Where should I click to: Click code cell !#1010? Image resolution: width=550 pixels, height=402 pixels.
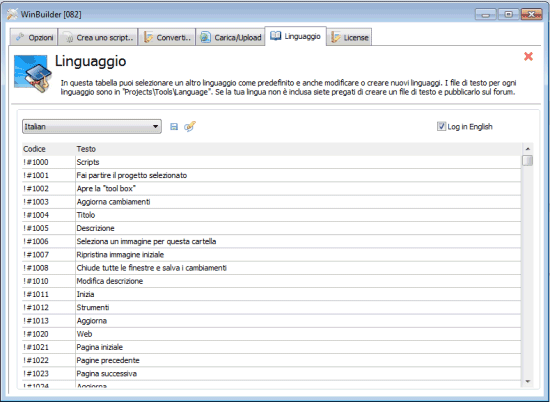pos(49,281)
